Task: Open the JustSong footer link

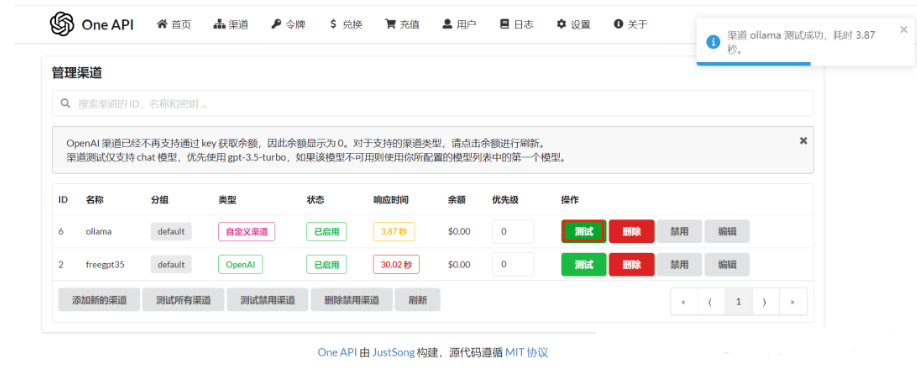Action: [394, 352]
